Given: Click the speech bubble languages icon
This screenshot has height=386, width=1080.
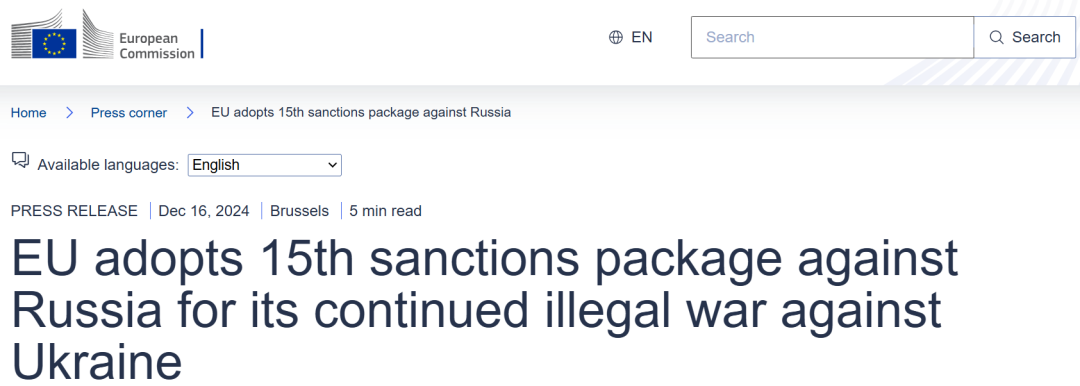Looking at the screenshot, I should [x=21, y=161].
